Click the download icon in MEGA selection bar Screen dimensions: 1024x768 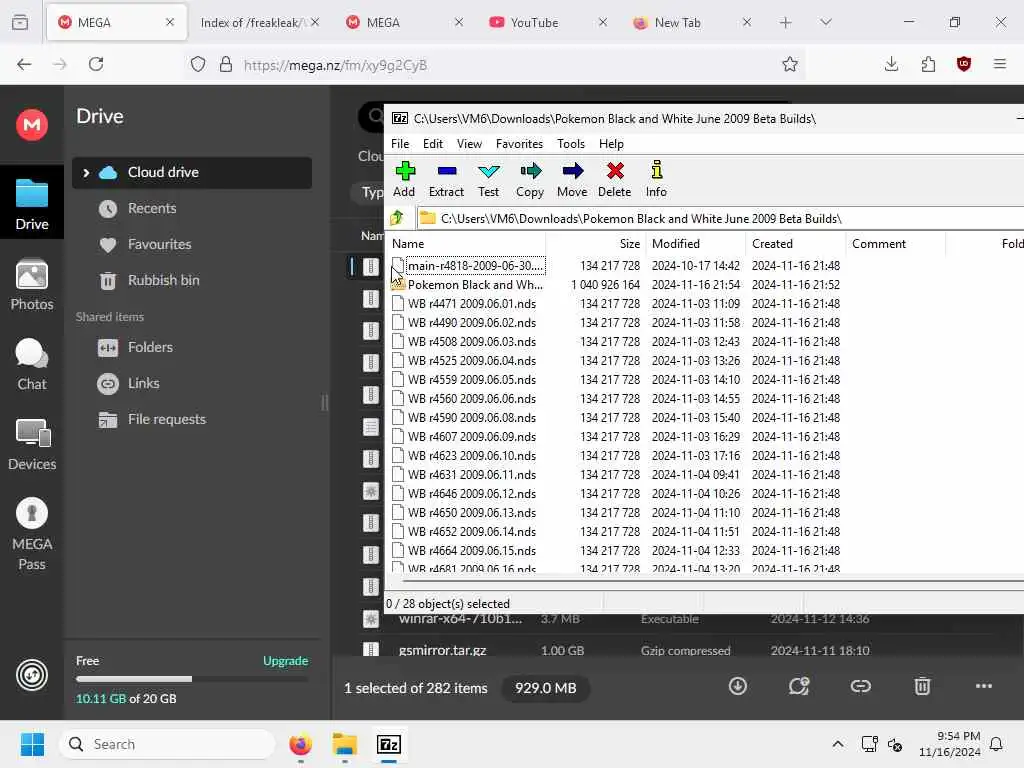pos(737,686)
